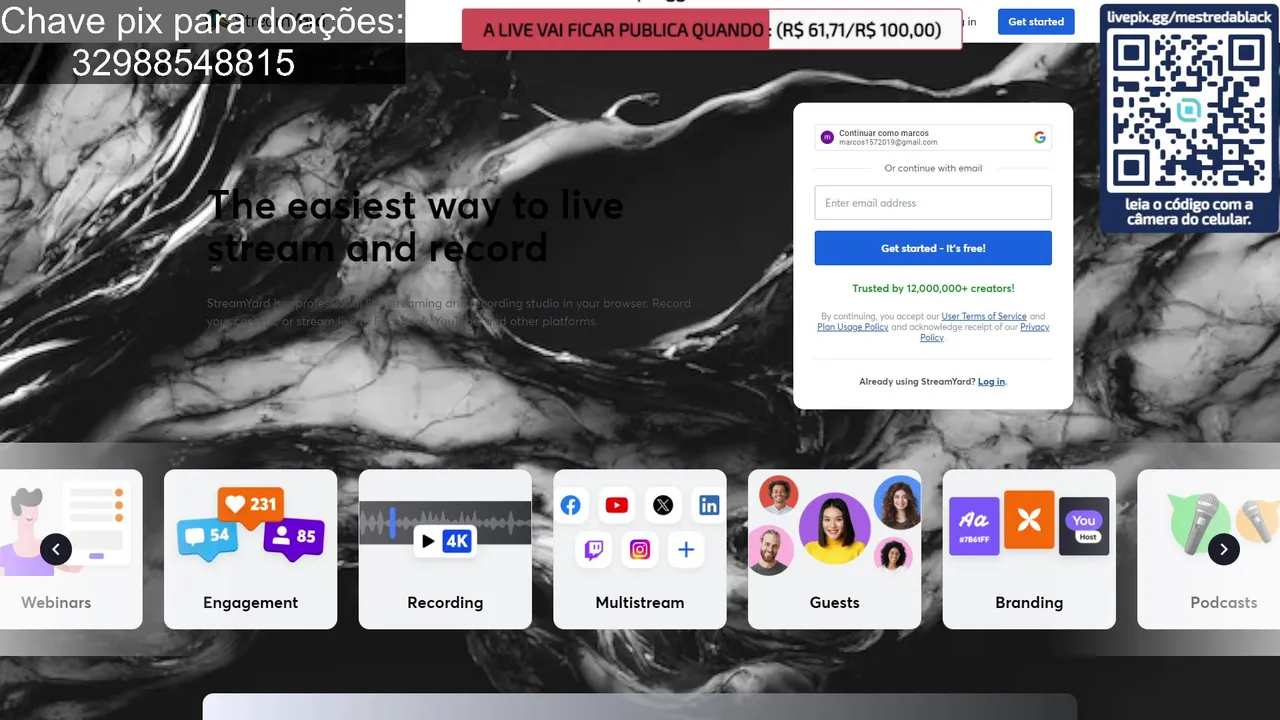Screen dimensions: 1280x720
Task: Click the Instagram icon in Multistream
Action: click(x=640, y=549)
